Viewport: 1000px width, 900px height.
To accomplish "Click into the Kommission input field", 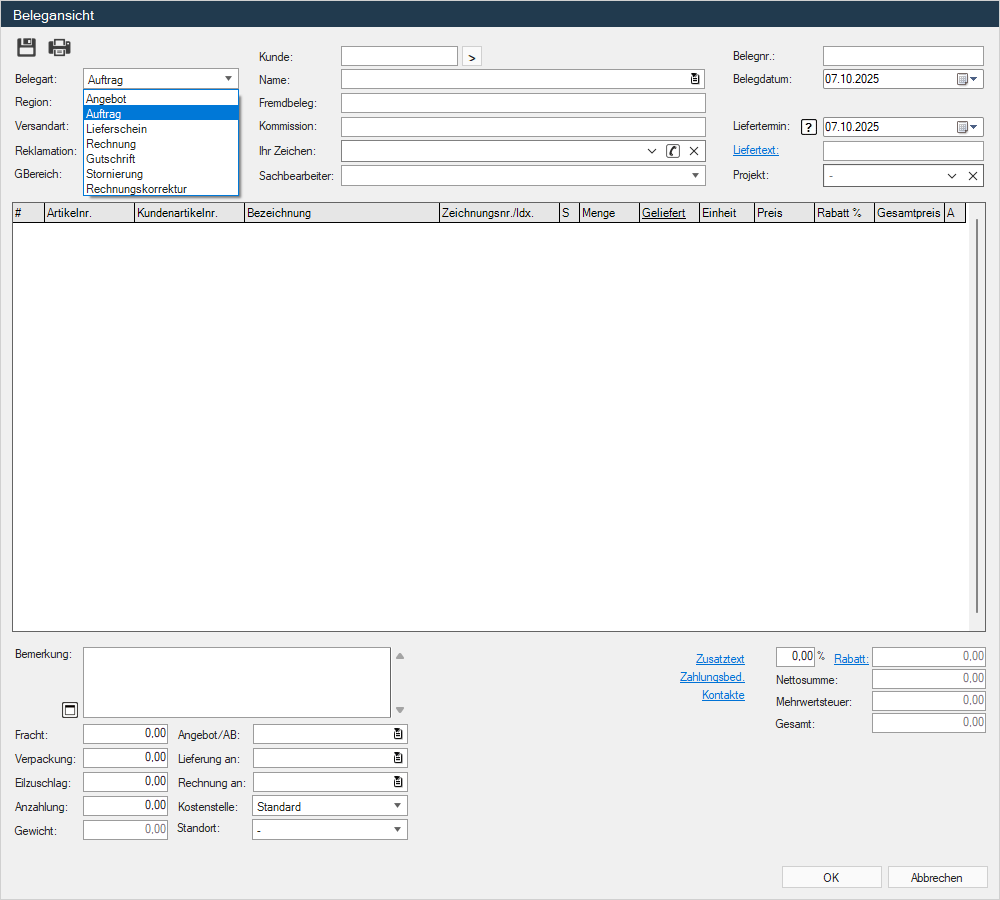I will 523,127.
